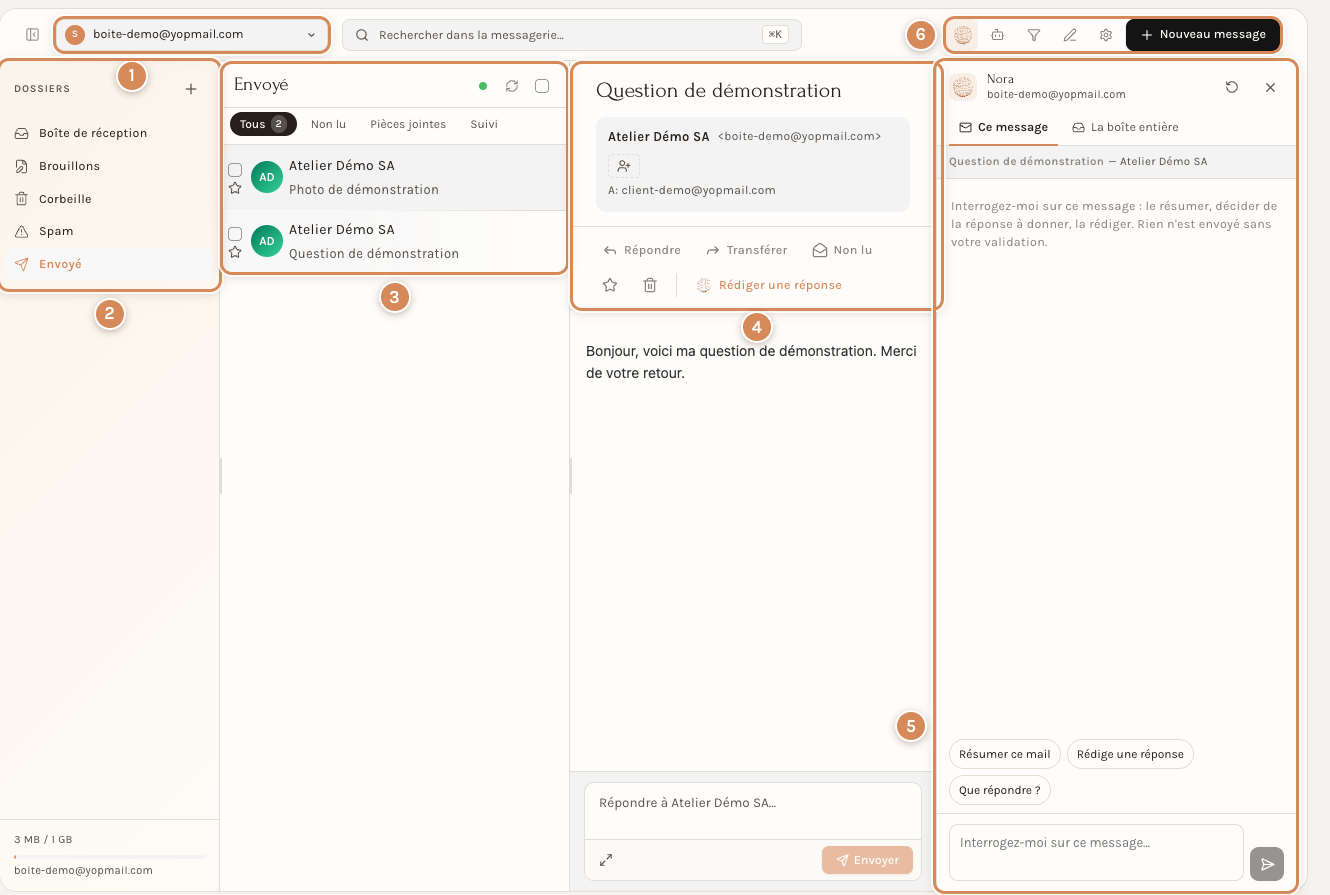The height and width of the screenshot is (895, 1330).
Task: Reset the Nora conversation with the circular arrow
Action: click(x=1232, y=87)
